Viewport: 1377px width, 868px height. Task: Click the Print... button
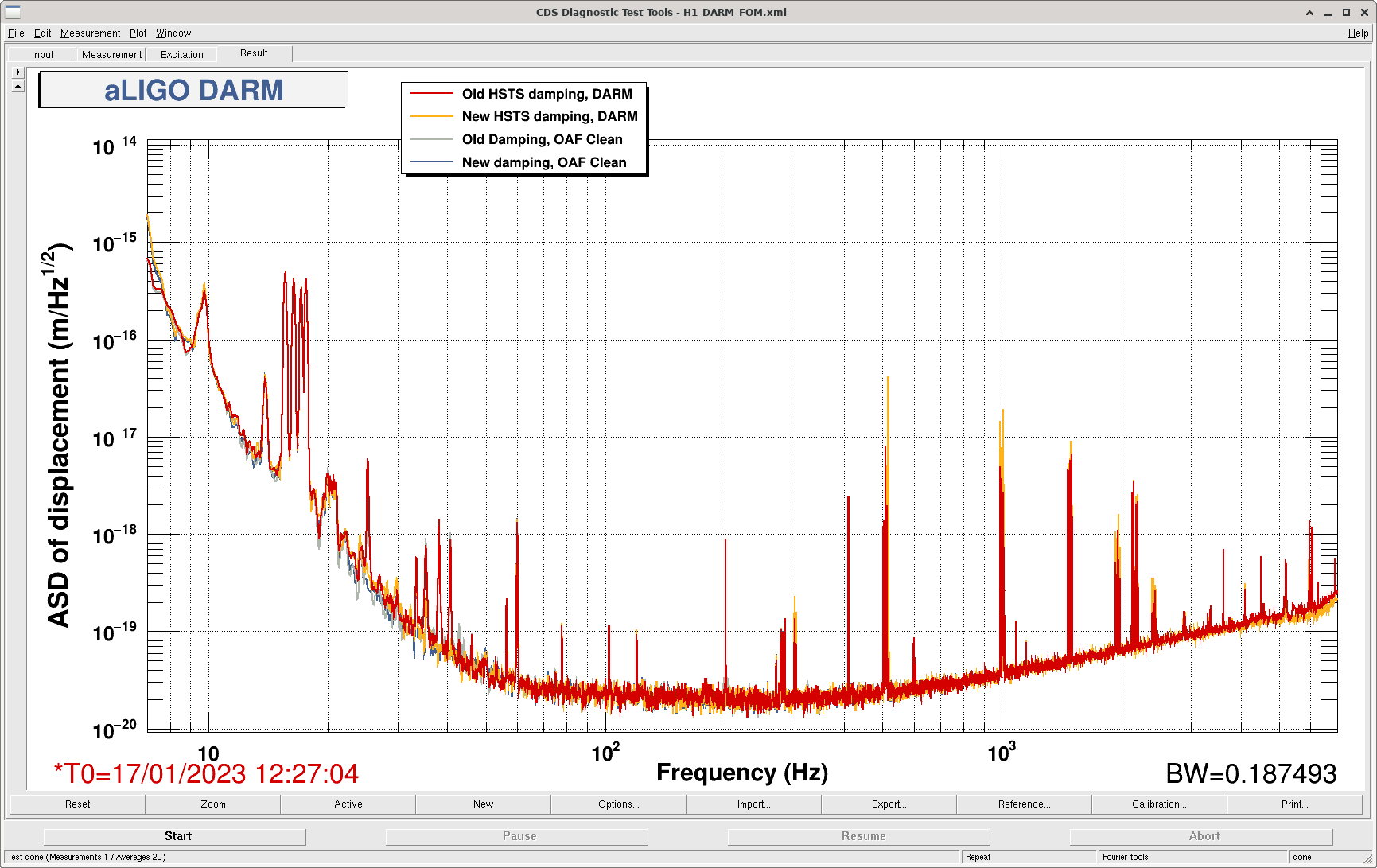pos(1294,804)
